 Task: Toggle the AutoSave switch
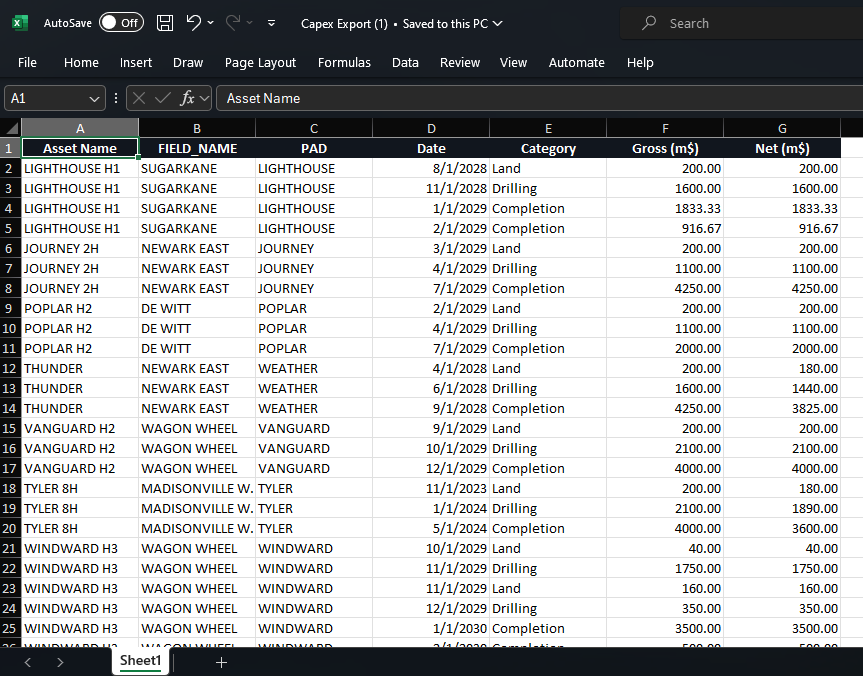pos(121,23)
